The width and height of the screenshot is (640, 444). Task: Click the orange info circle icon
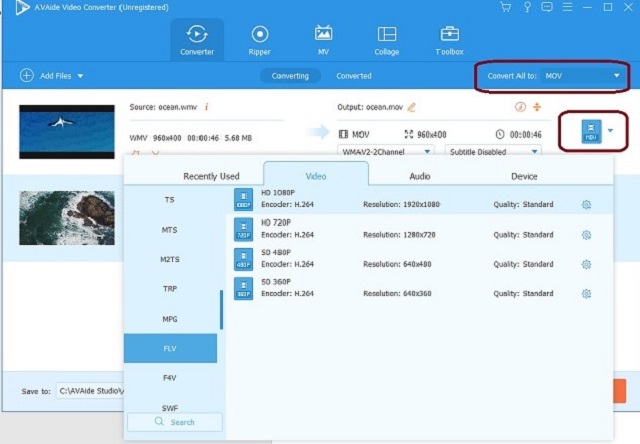(x=520, y=107)
